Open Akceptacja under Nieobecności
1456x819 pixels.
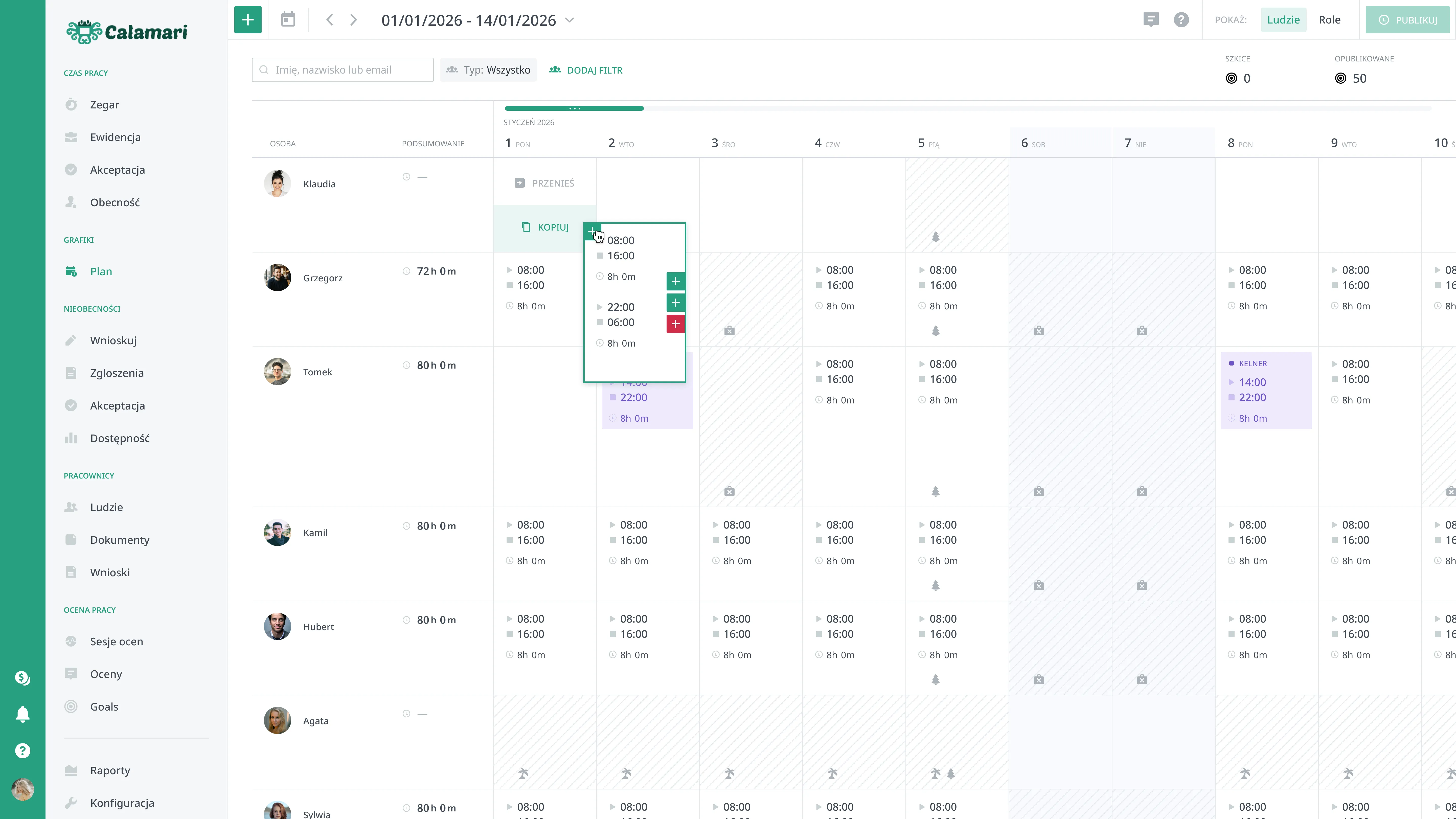[x=118, y=406]
